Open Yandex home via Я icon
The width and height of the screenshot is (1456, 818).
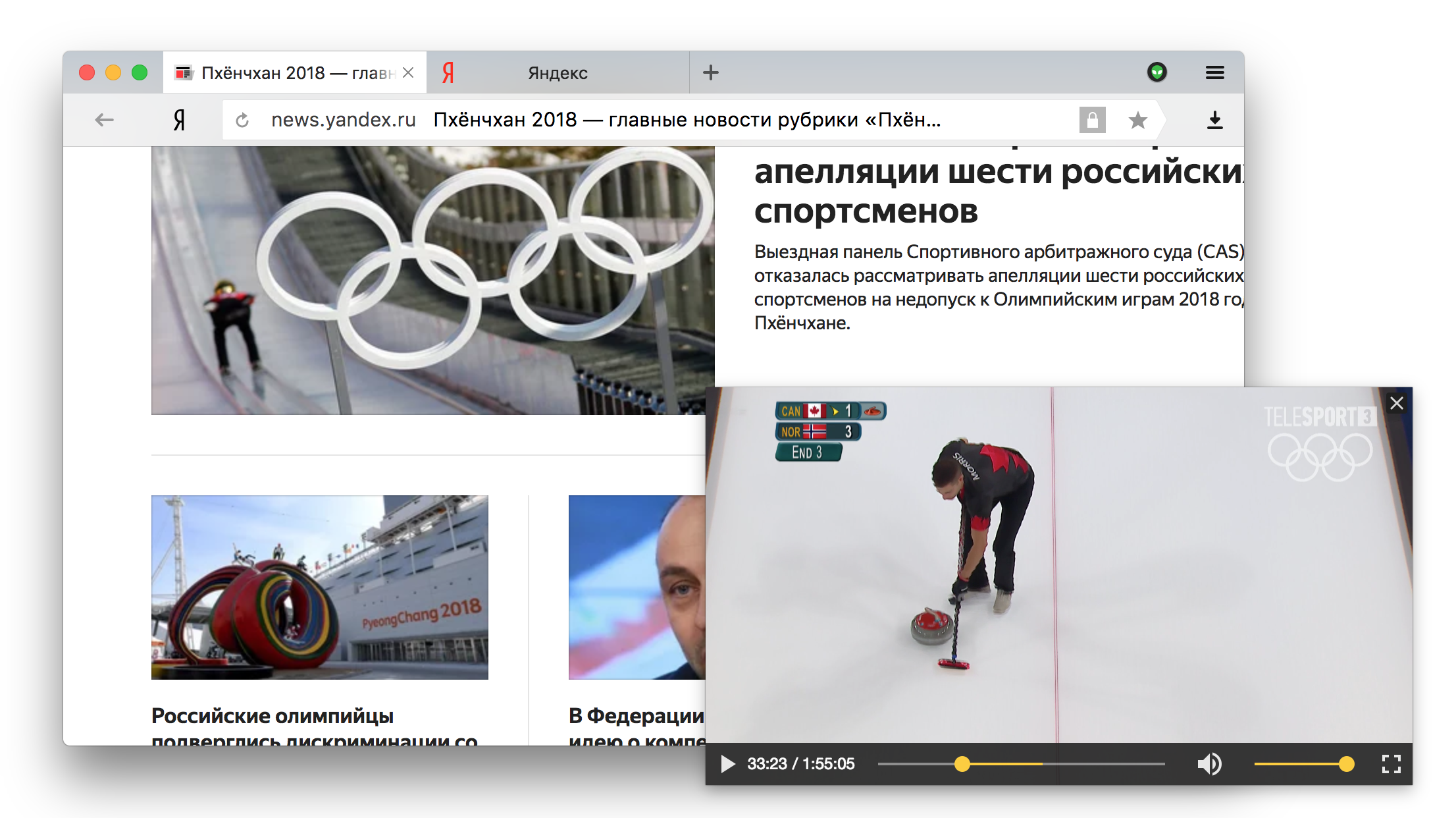179,120
